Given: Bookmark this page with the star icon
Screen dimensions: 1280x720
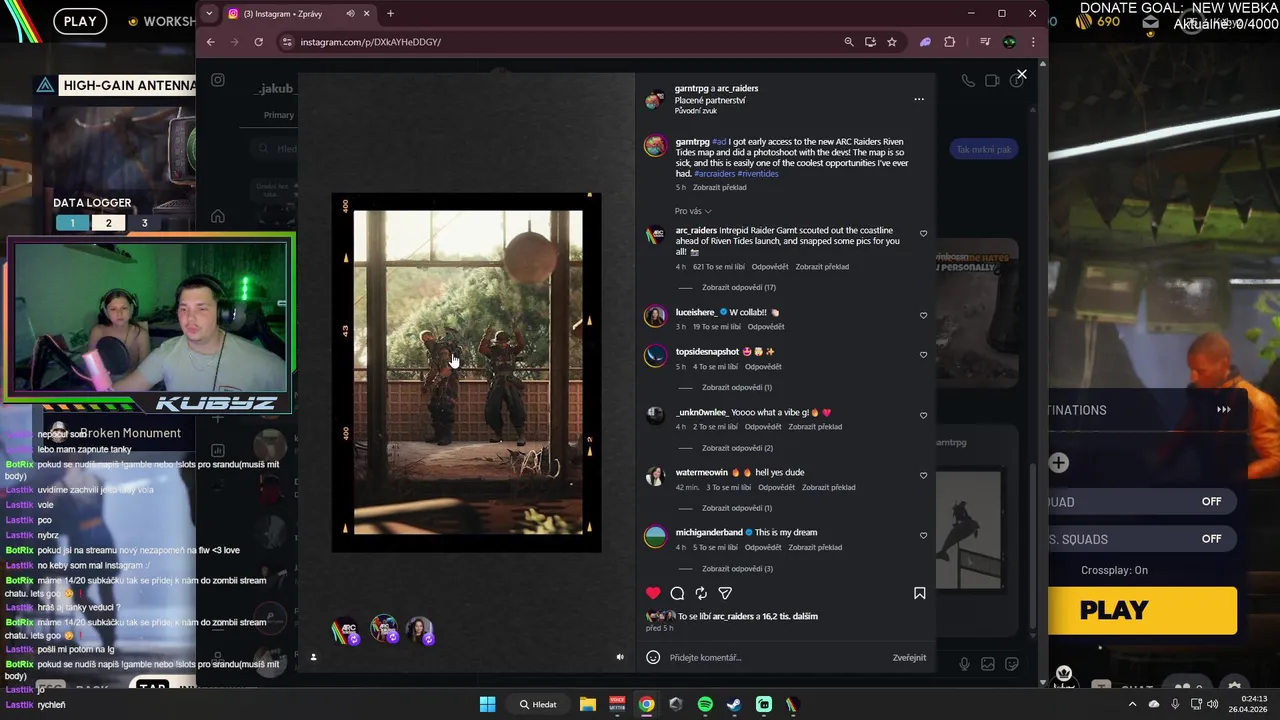Looking at the screenshot, I should 892,42.
